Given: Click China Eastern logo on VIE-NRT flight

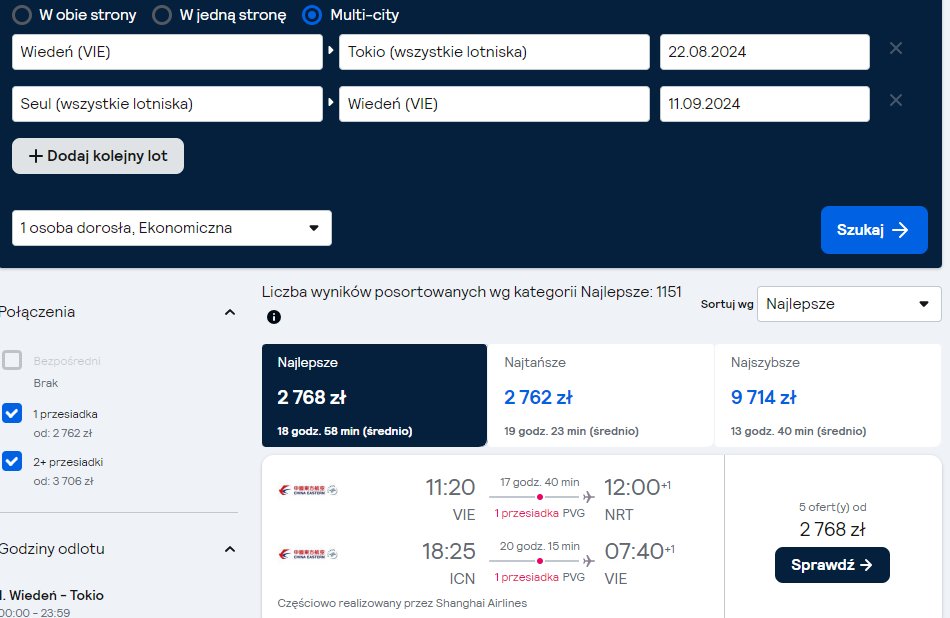Looking at the screenshot, I should [x=308, y=490].
